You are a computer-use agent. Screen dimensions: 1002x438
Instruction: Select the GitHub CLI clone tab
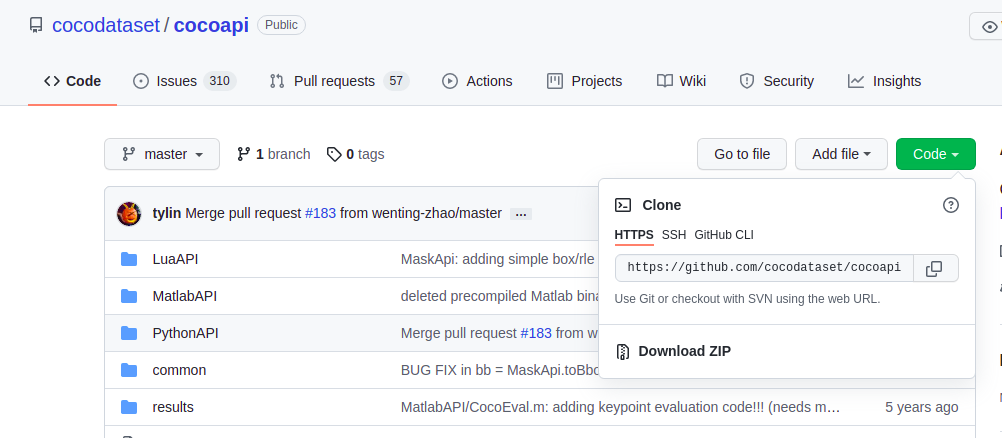(x=724, y=235)
